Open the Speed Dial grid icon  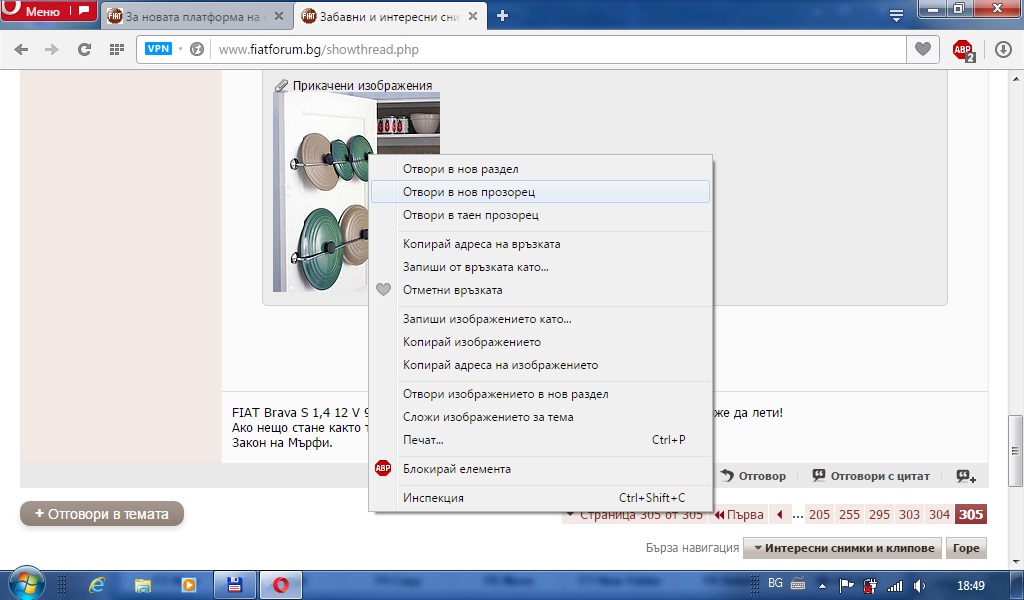pyautogui.click(x=116, y=49)
